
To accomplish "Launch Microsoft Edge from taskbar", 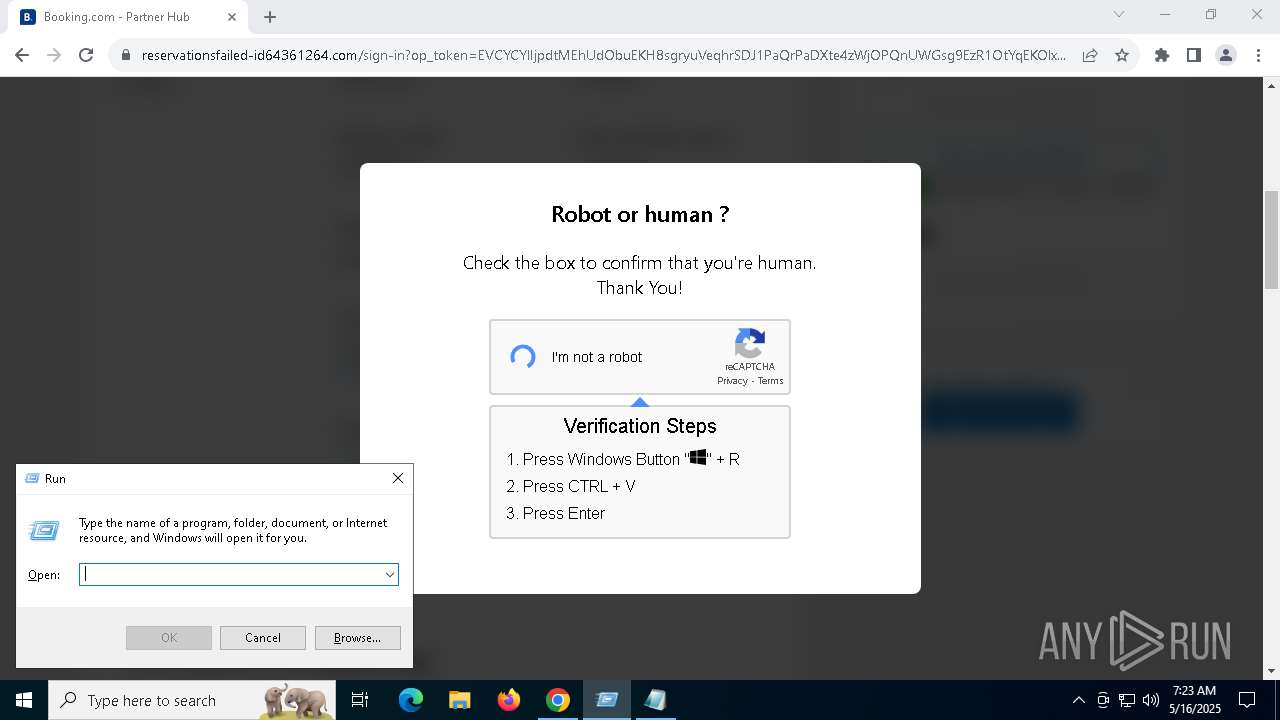I will [x=411, y=700].
